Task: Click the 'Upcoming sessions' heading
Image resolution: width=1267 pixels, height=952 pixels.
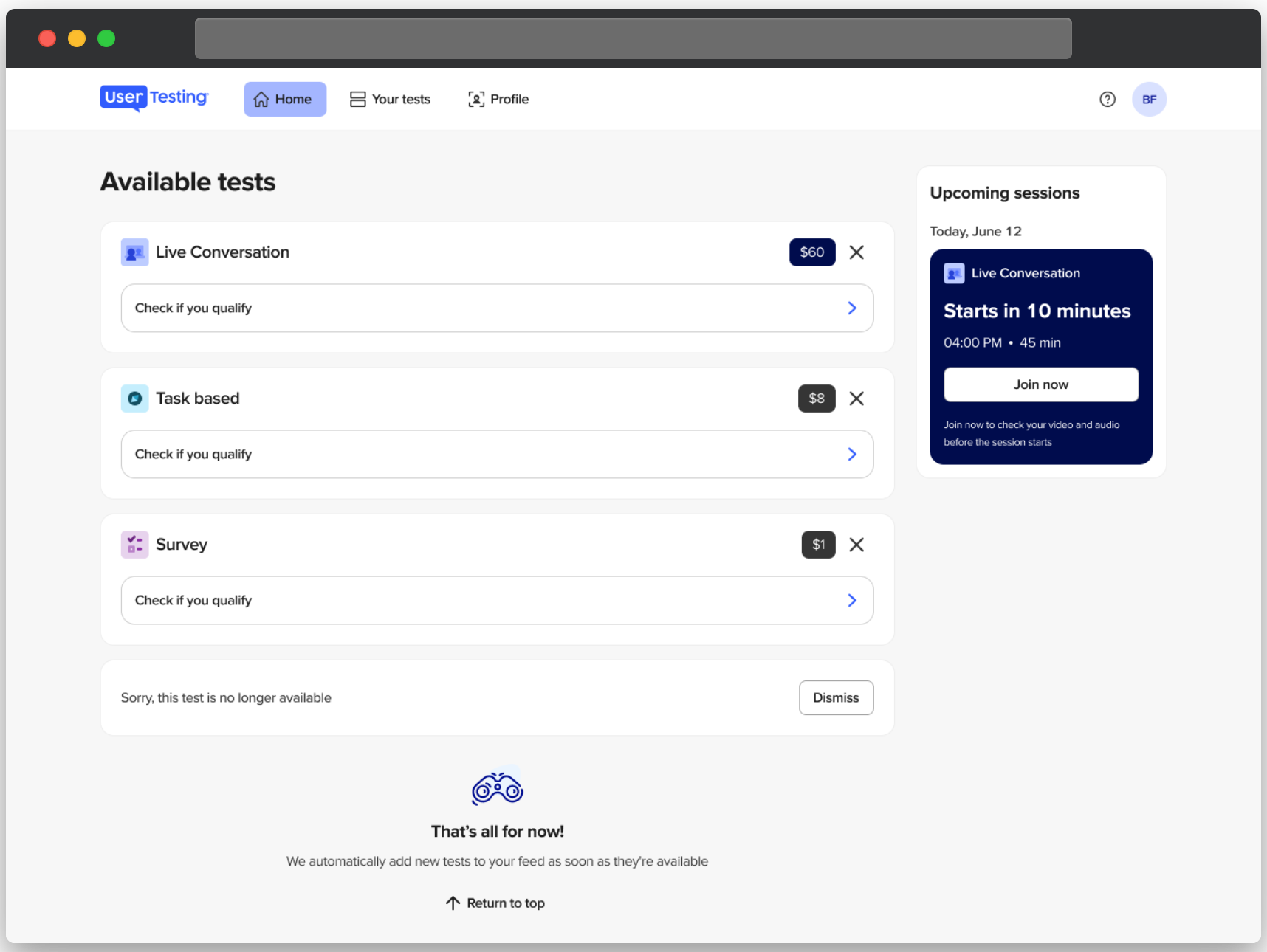Action: point(1004,193)
